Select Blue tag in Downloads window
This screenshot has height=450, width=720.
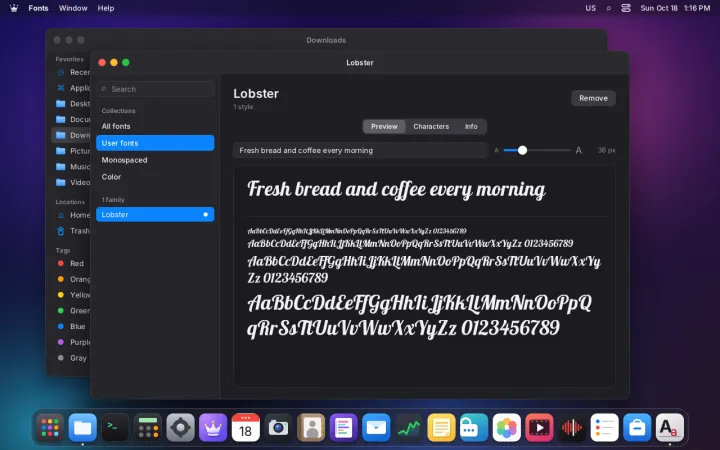tap(72, 326)
